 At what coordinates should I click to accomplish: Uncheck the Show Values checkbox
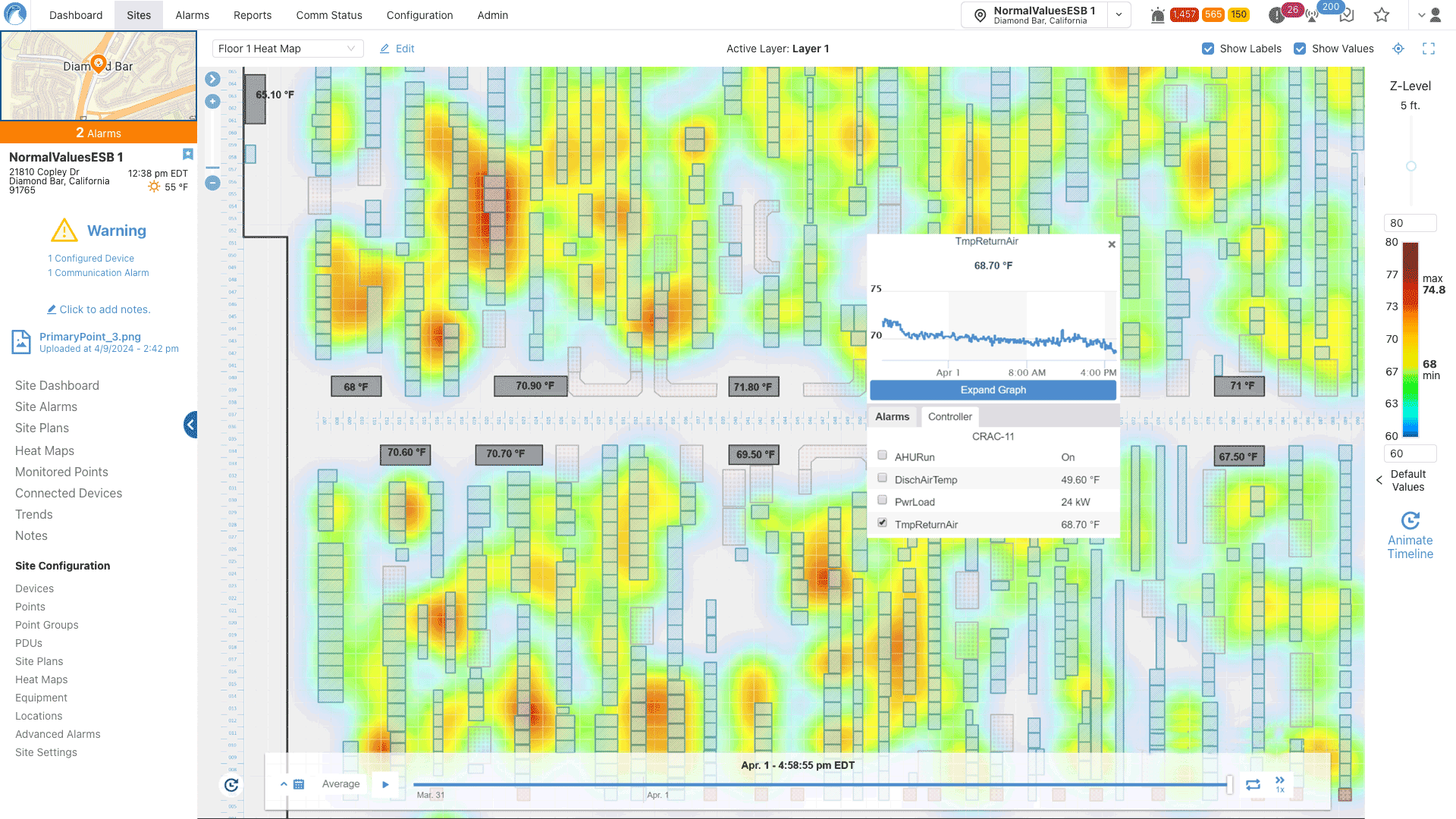1300,49
